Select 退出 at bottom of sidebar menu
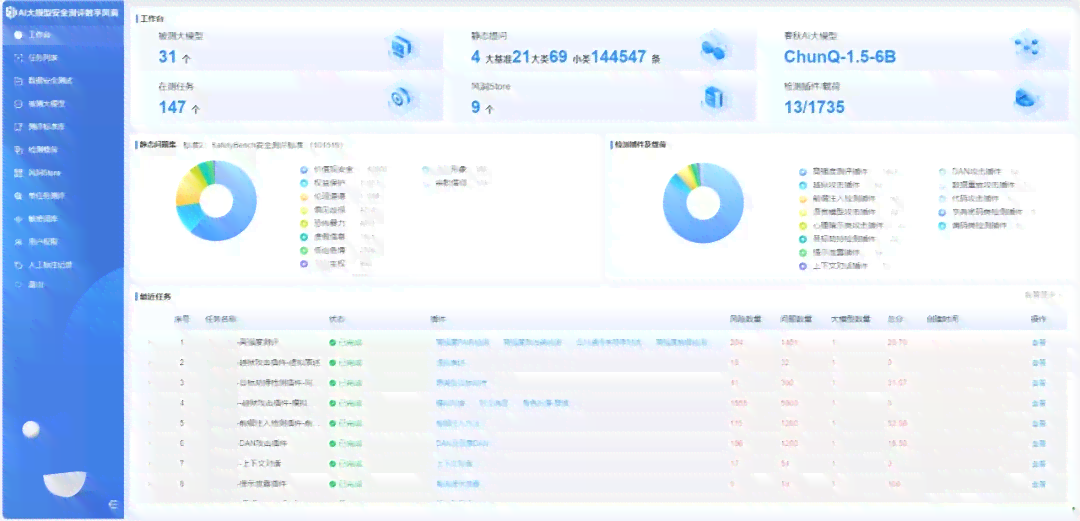The width and height of the screenshot is (1080, 521). [x=36, y=284]
